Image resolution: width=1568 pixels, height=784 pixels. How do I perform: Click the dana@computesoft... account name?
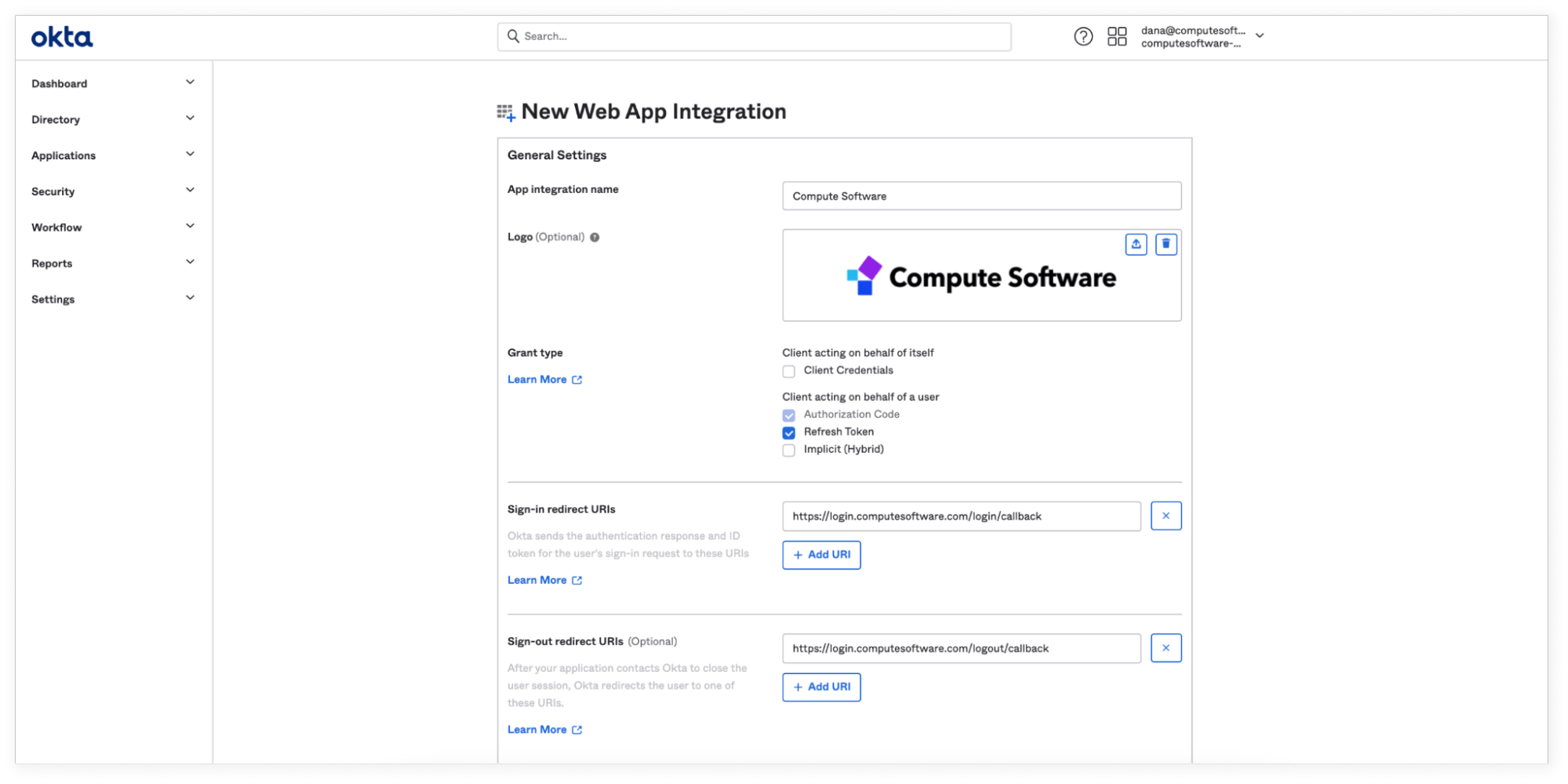point(1193,31)
